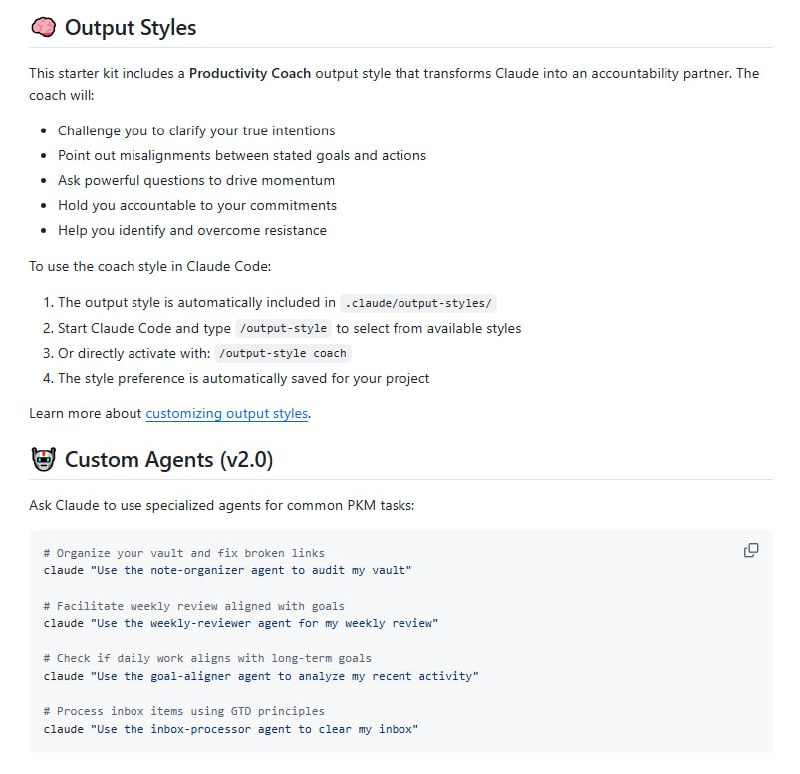Click the 'Organize your vault' code comment
This screenshot has height=774, width=800.
click(x=184, y=553)
